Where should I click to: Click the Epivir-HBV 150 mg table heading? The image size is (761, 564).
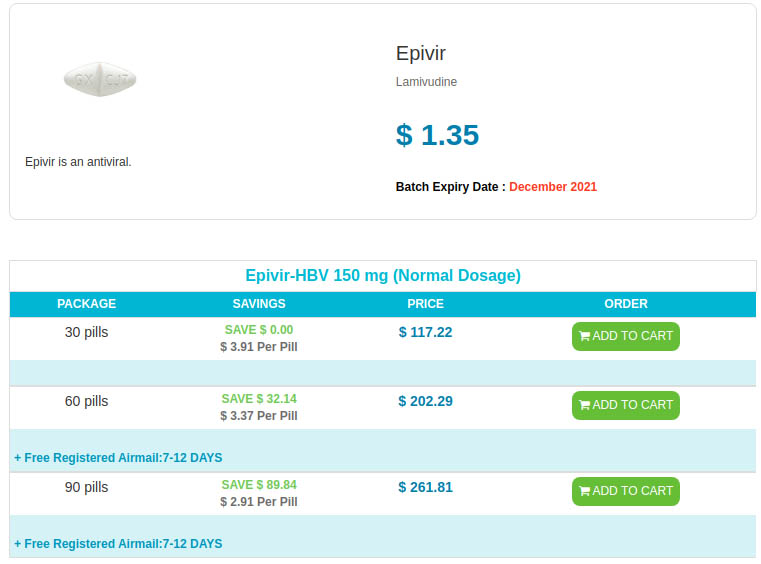point(383,275)
